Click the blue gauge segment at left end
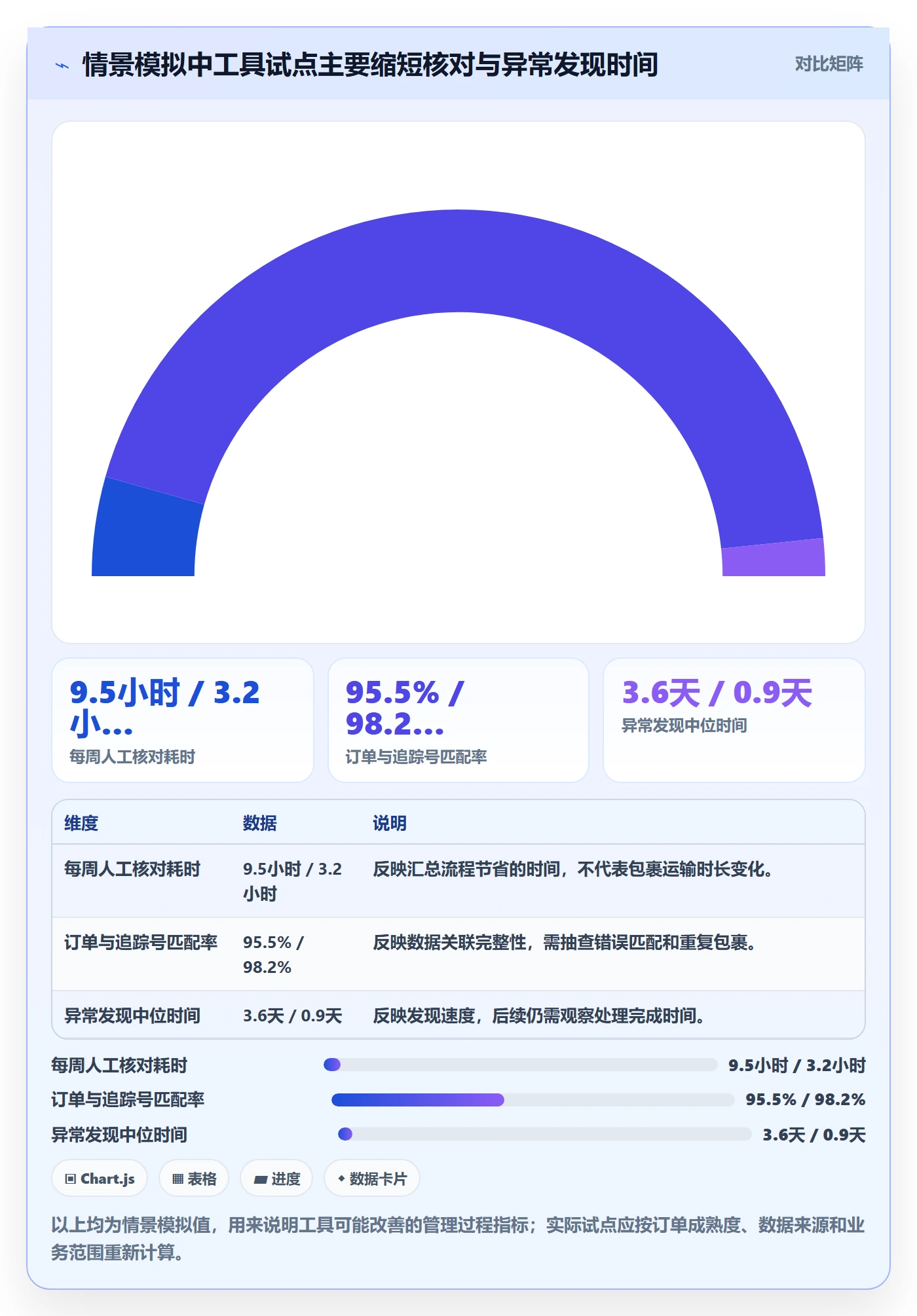The width and height of the screenshot is (917, 1316). pyautogui.click(x=145, y=530)
